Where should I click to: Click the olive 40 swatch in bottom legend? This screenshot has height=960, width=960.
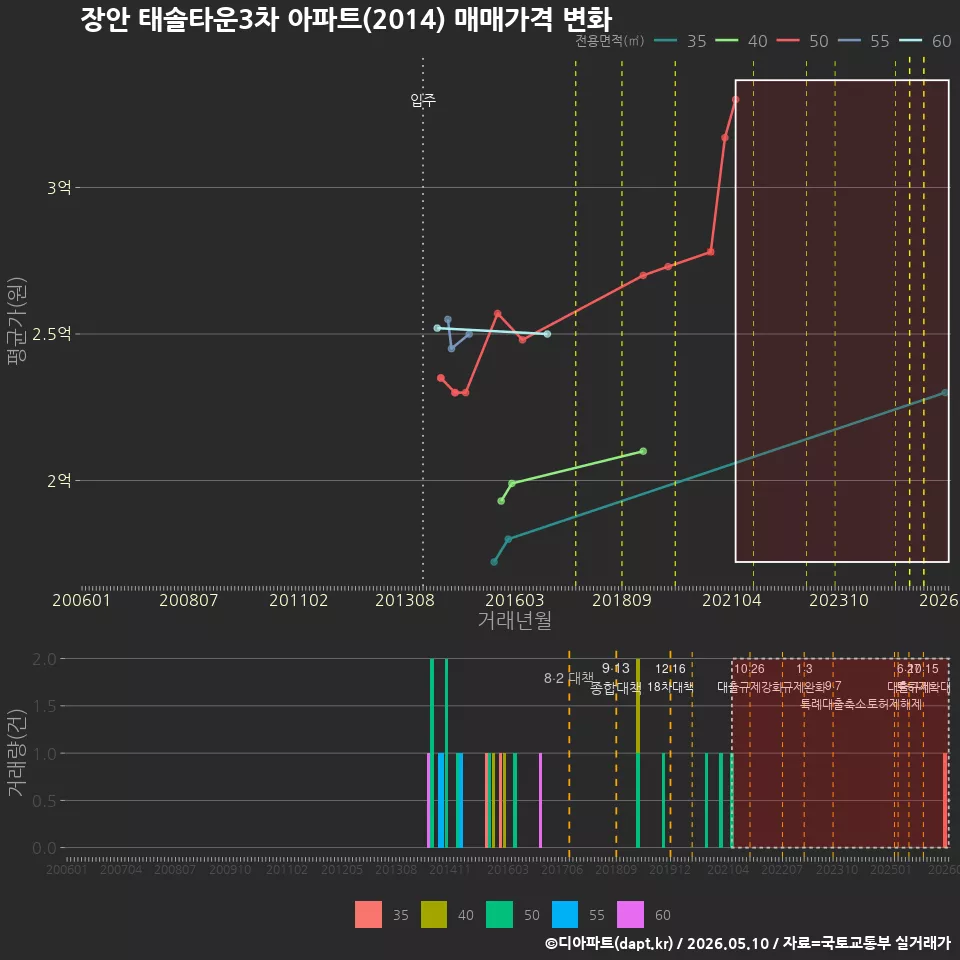[433, 915]
